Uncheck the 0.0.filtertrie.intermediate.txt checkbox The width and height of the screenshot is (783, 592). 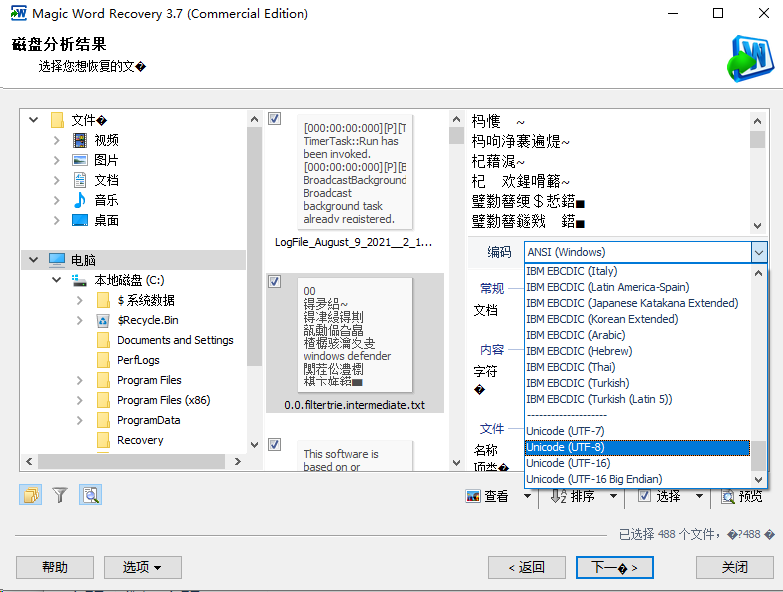click(x=275, y=282)
